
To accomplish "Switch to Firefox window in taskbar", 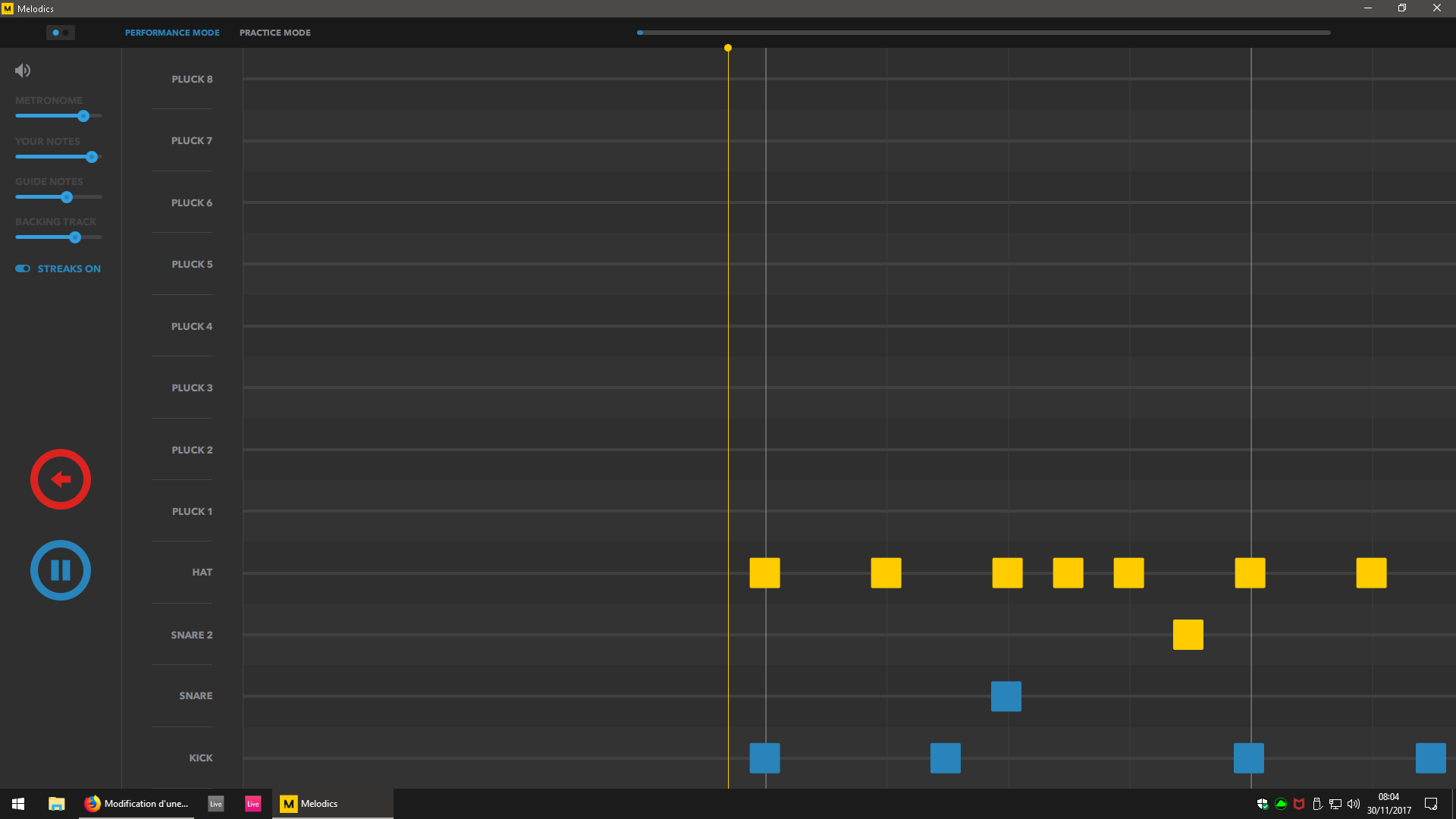I will [x=136, y=804].
